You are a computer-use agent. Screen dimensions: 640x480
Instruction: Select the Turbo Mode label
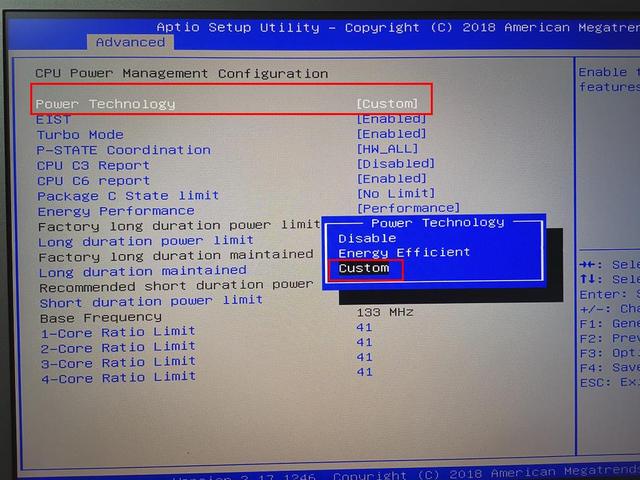click(x=80, y=135)
